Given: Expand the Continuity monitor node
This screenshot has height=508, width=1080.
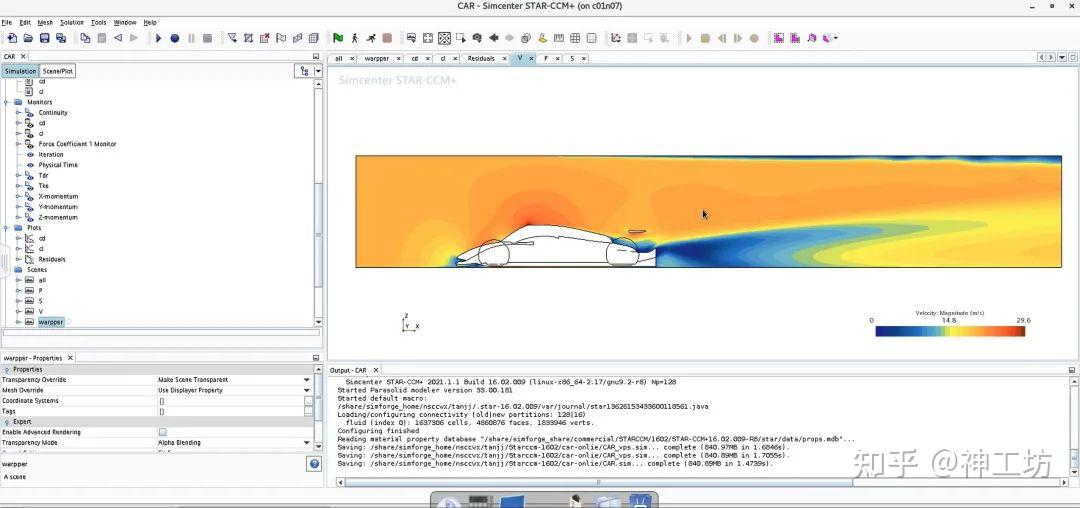Looking at the screenshot, I should (x=19, y=113).
